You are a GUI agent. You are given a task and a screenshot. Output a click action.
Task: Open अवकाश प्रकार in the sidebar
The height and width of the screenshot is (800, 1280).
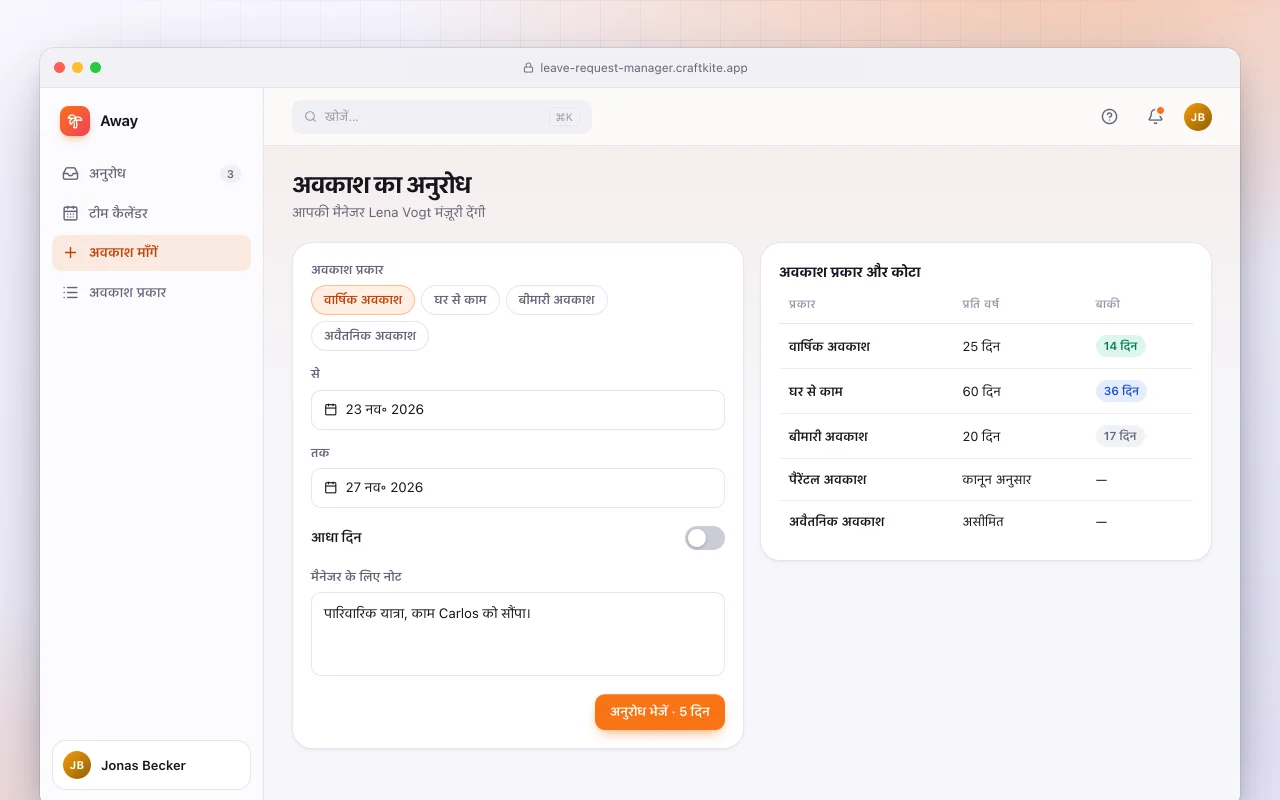[x=151, y=293]
